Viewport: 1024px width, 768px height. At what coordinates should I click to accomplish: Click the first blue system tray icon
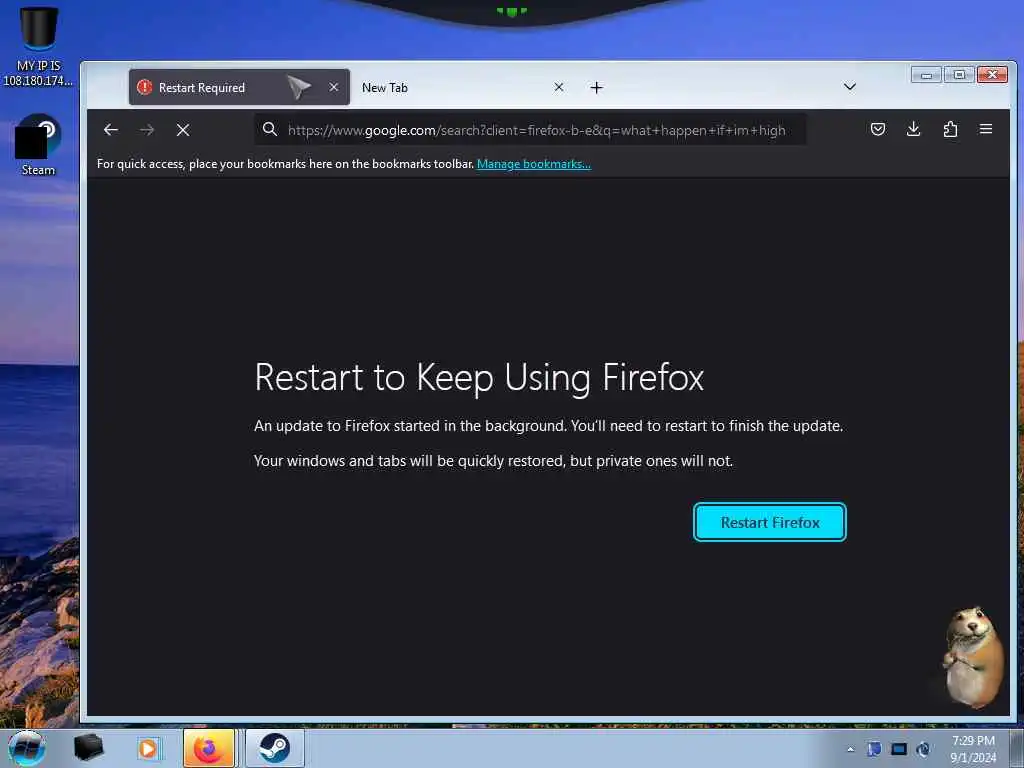(x=874, y=749)
